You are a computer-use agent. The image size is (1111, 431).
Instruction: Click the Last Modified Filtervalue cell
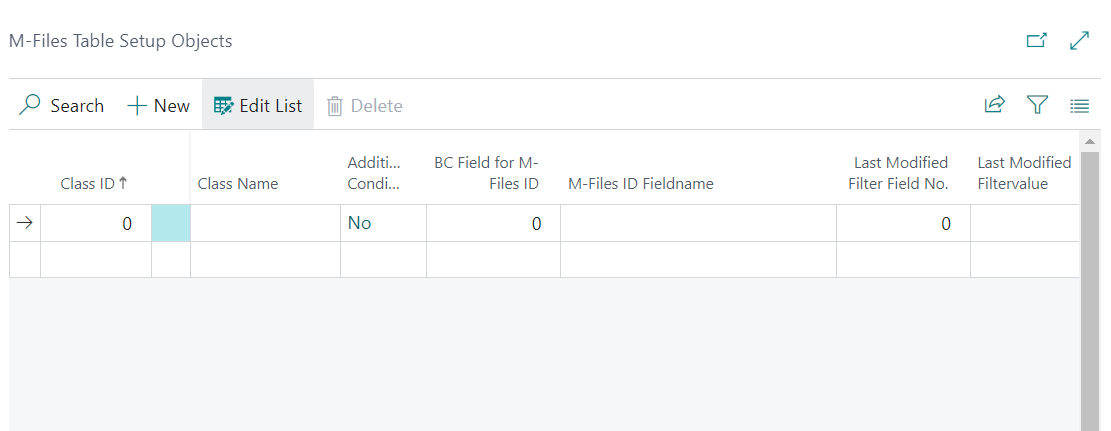[1025, 223]
